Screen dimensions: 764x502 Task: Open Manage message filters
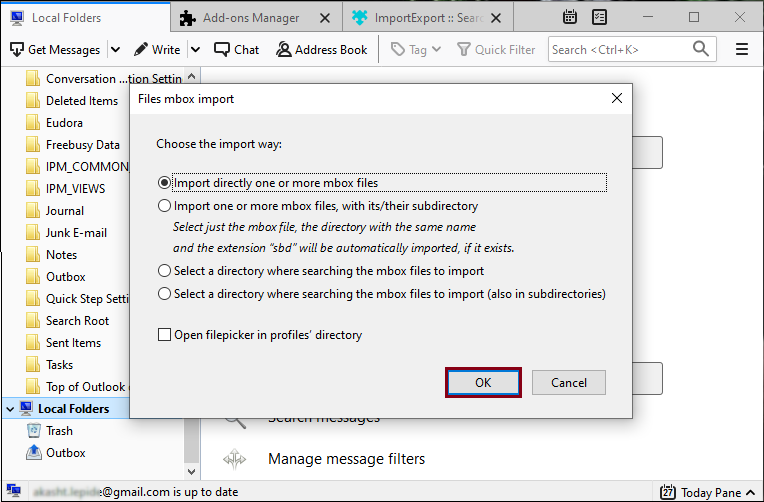pos(346,459)
